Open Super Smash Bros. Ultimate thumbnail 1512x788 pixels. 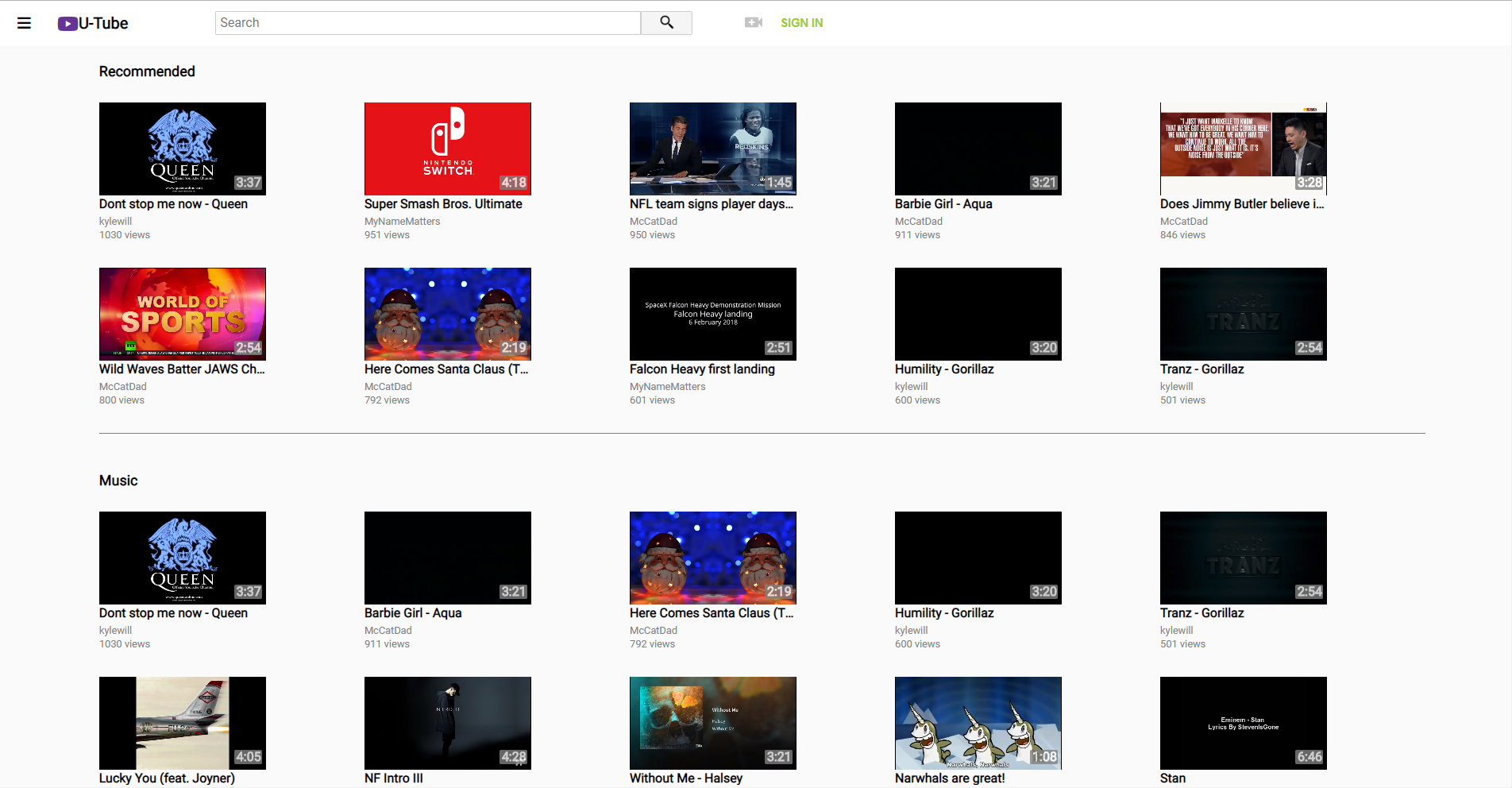(x=448, y=149)
